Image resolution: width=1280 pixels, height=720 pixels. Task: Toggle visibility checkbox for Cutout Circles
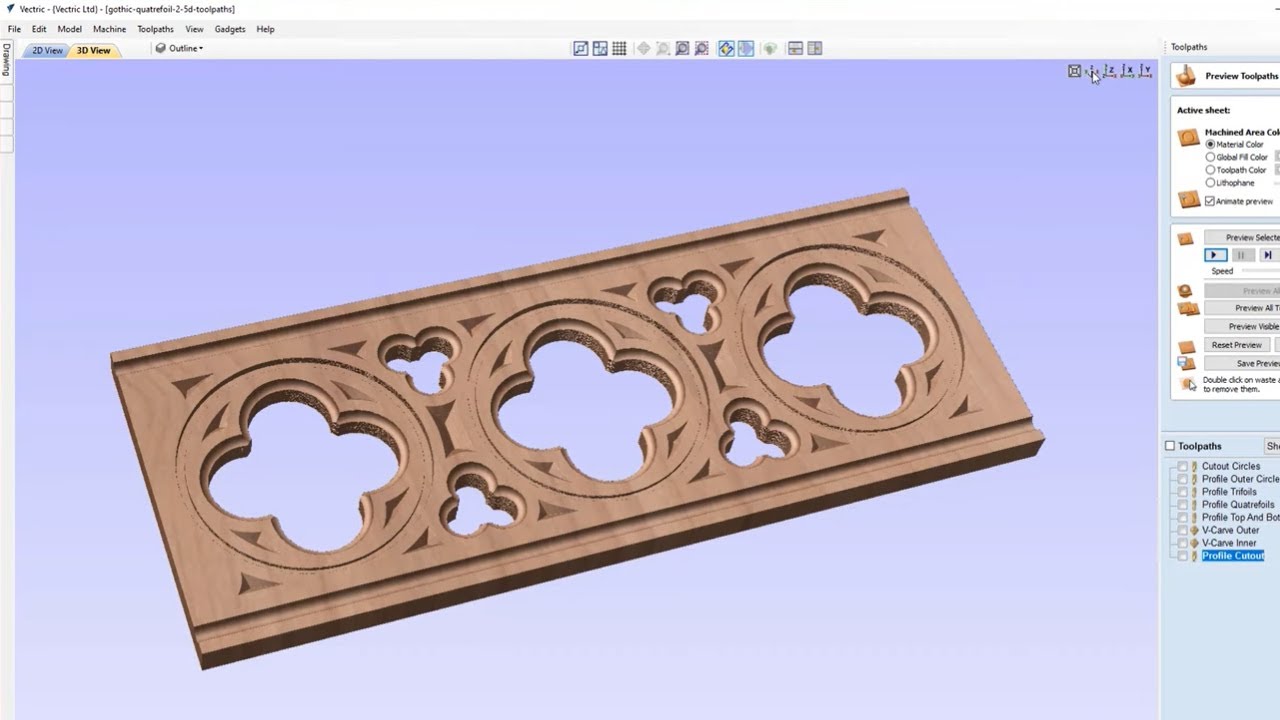point(1183,466)
